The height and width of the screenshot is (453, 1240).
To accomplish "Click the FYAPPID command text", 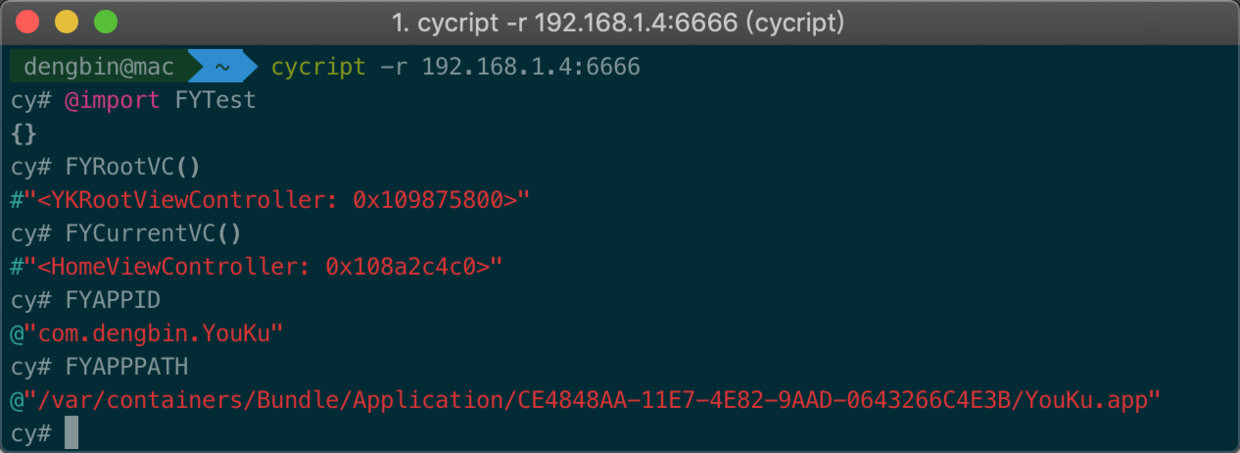I will click(112, 300).
